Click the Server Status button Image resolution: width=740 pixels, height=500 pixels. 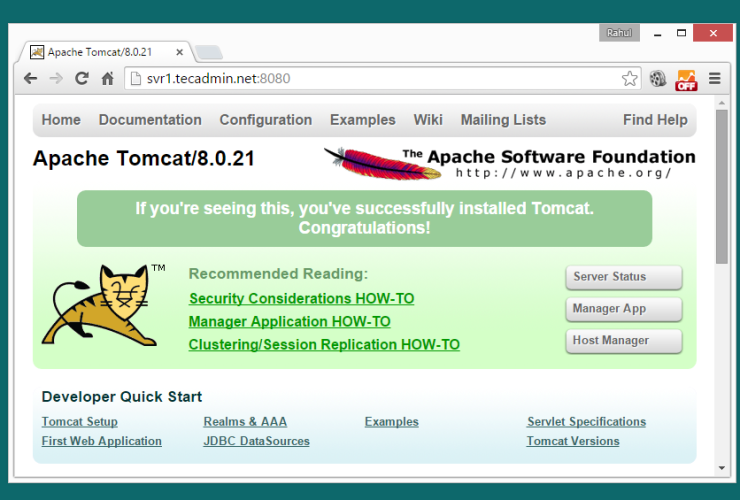[624, 277]
